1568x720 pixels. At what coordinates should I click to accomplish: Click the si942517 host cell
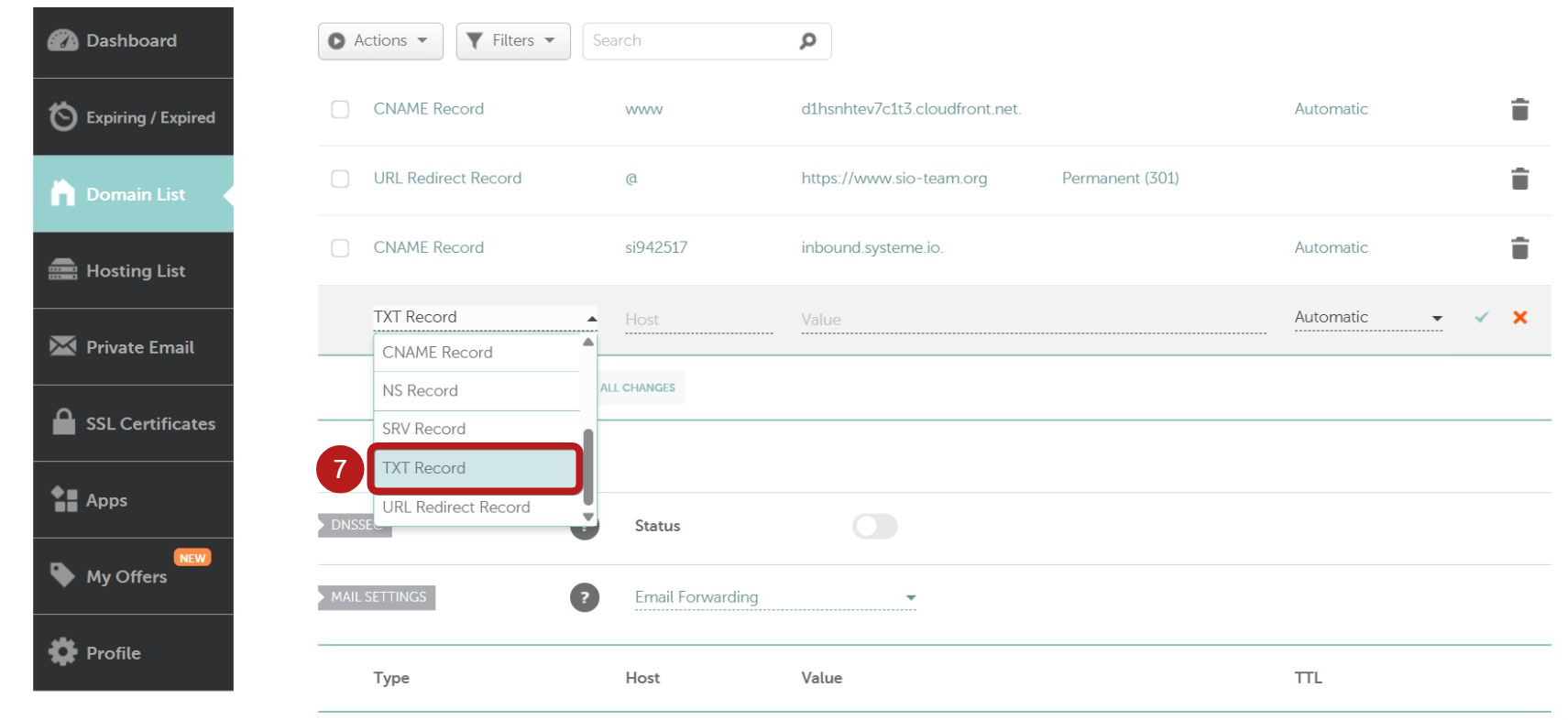pos(656,248)
